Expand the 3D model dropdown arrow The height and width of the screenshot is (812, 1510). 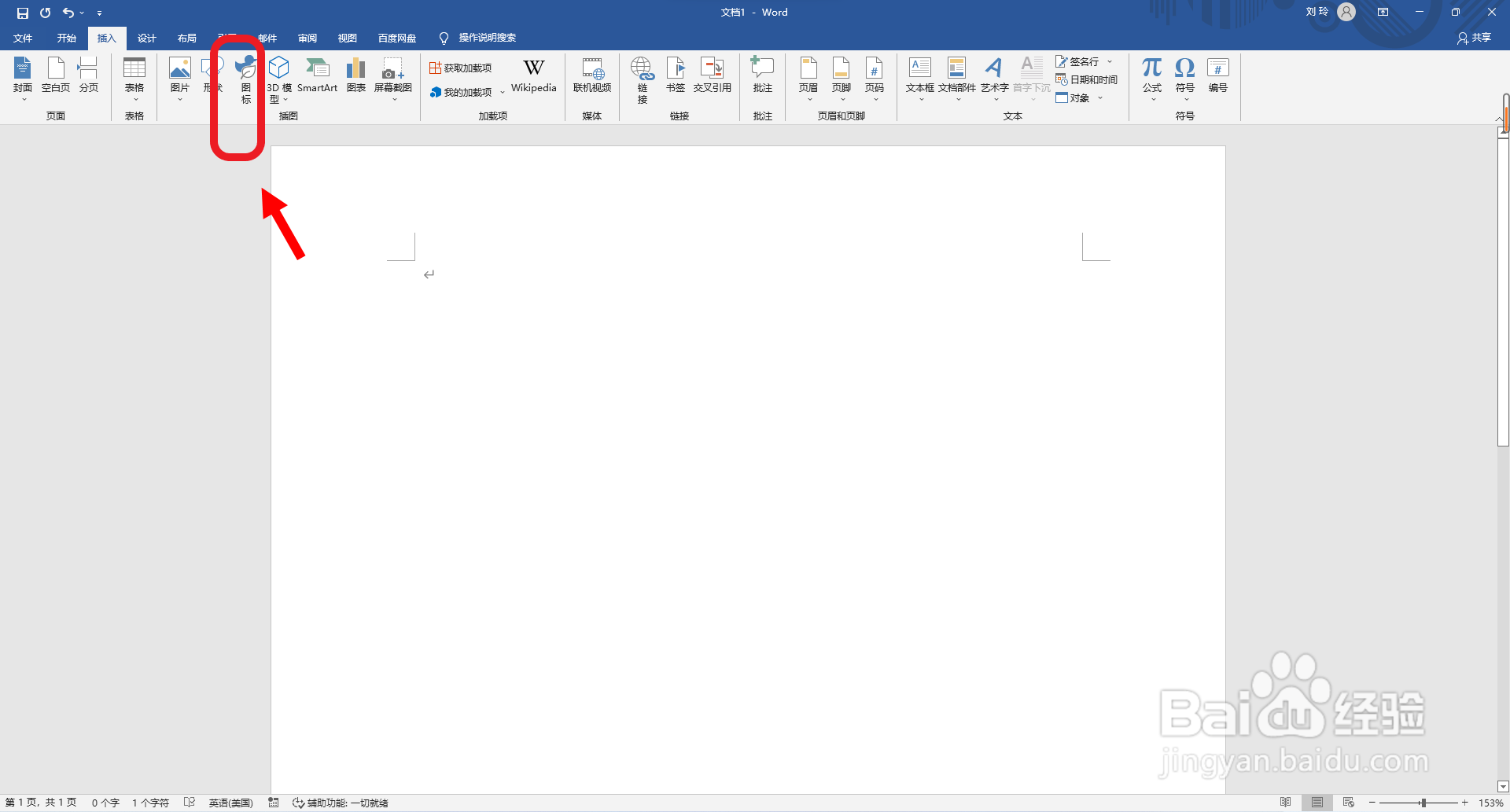[x=285, y=100]
